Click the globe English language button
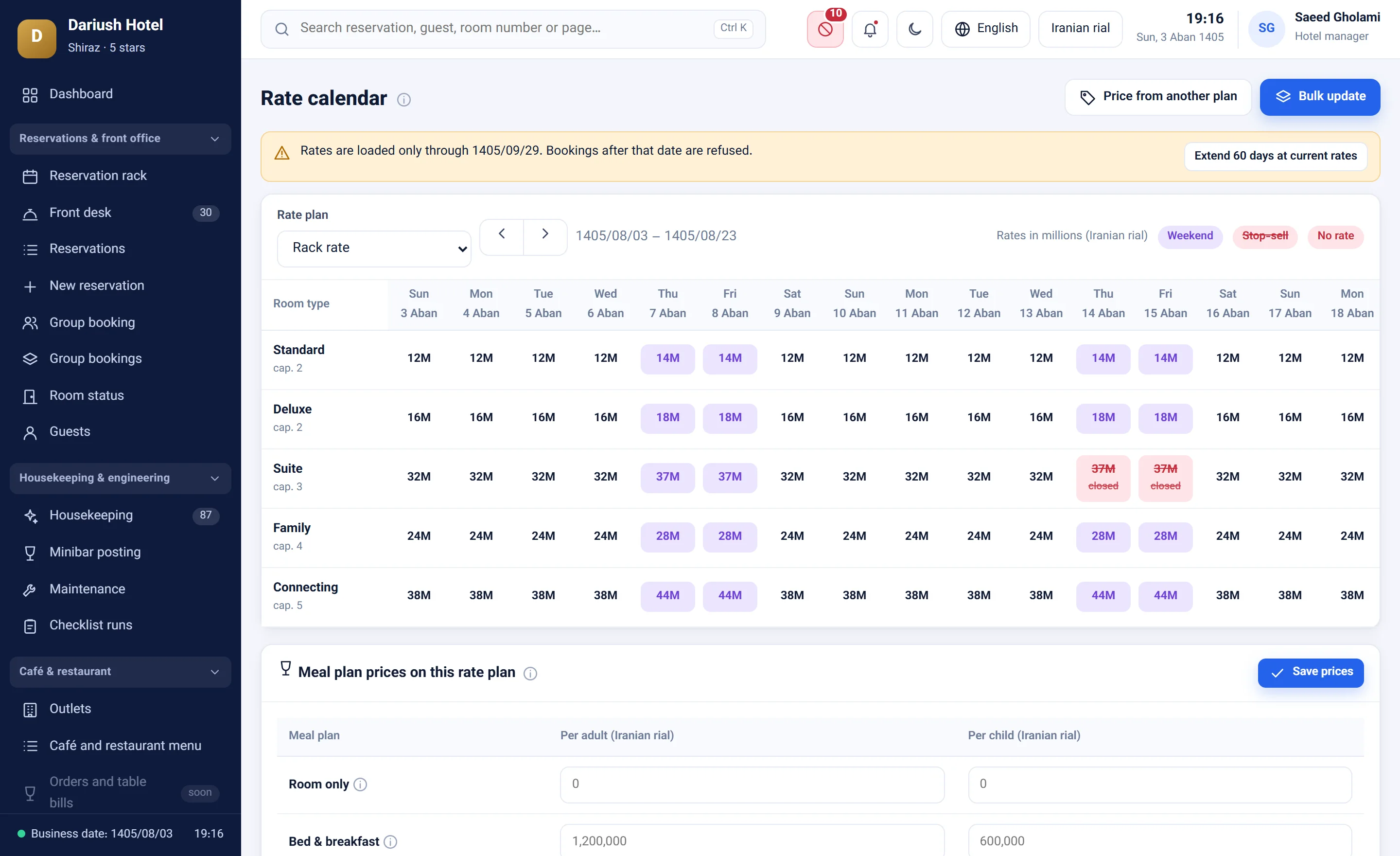 985,29
